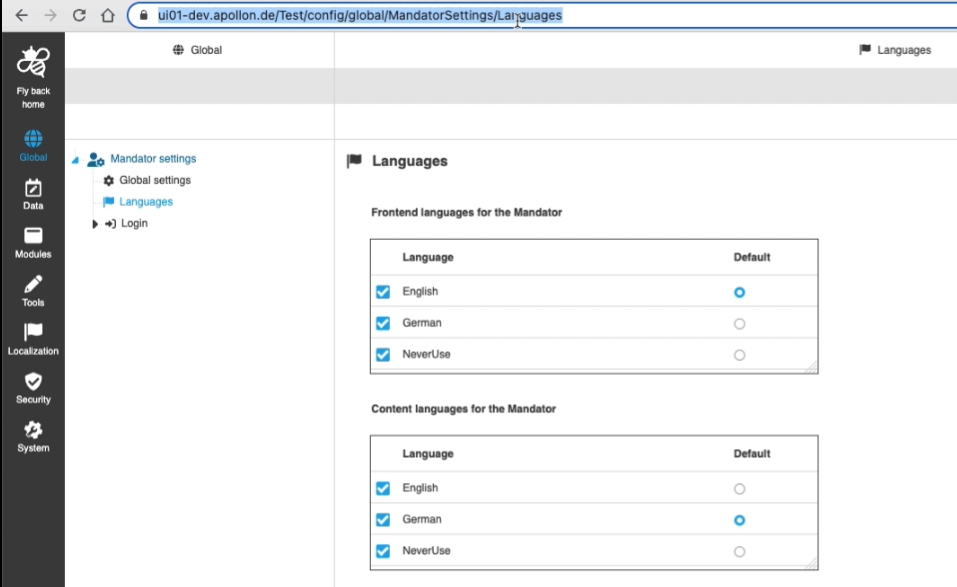This screenshot has width=957, height=587.
Task: Collapse the Mandator settings tree node
Action: (x=75, y=160)
